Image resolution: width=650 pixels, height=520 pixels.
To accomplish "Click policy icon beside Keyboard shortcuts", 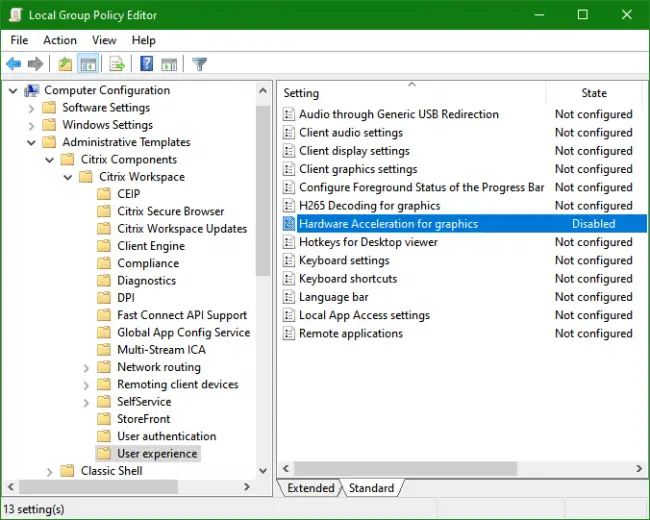I will pos(289,279).
